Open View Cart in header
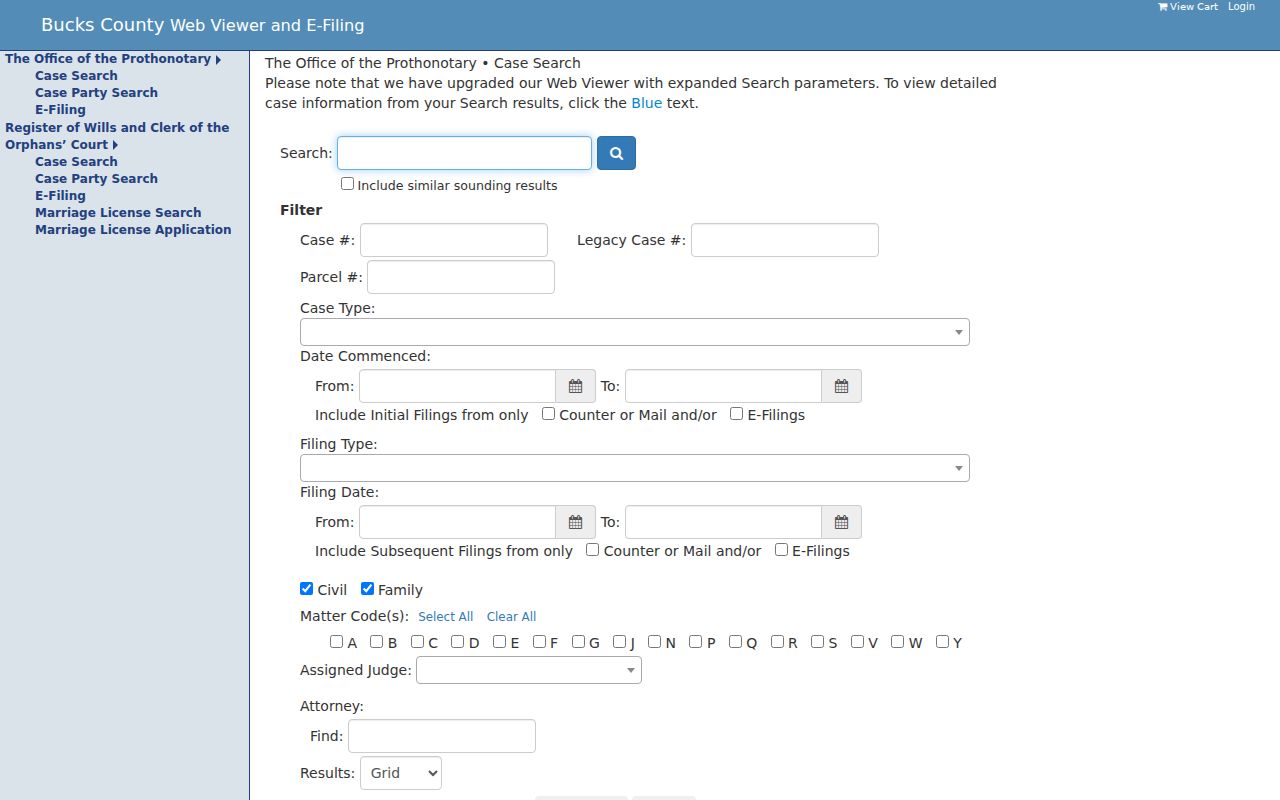The width and height of the screenshot is (1280, 800). 1188,7
